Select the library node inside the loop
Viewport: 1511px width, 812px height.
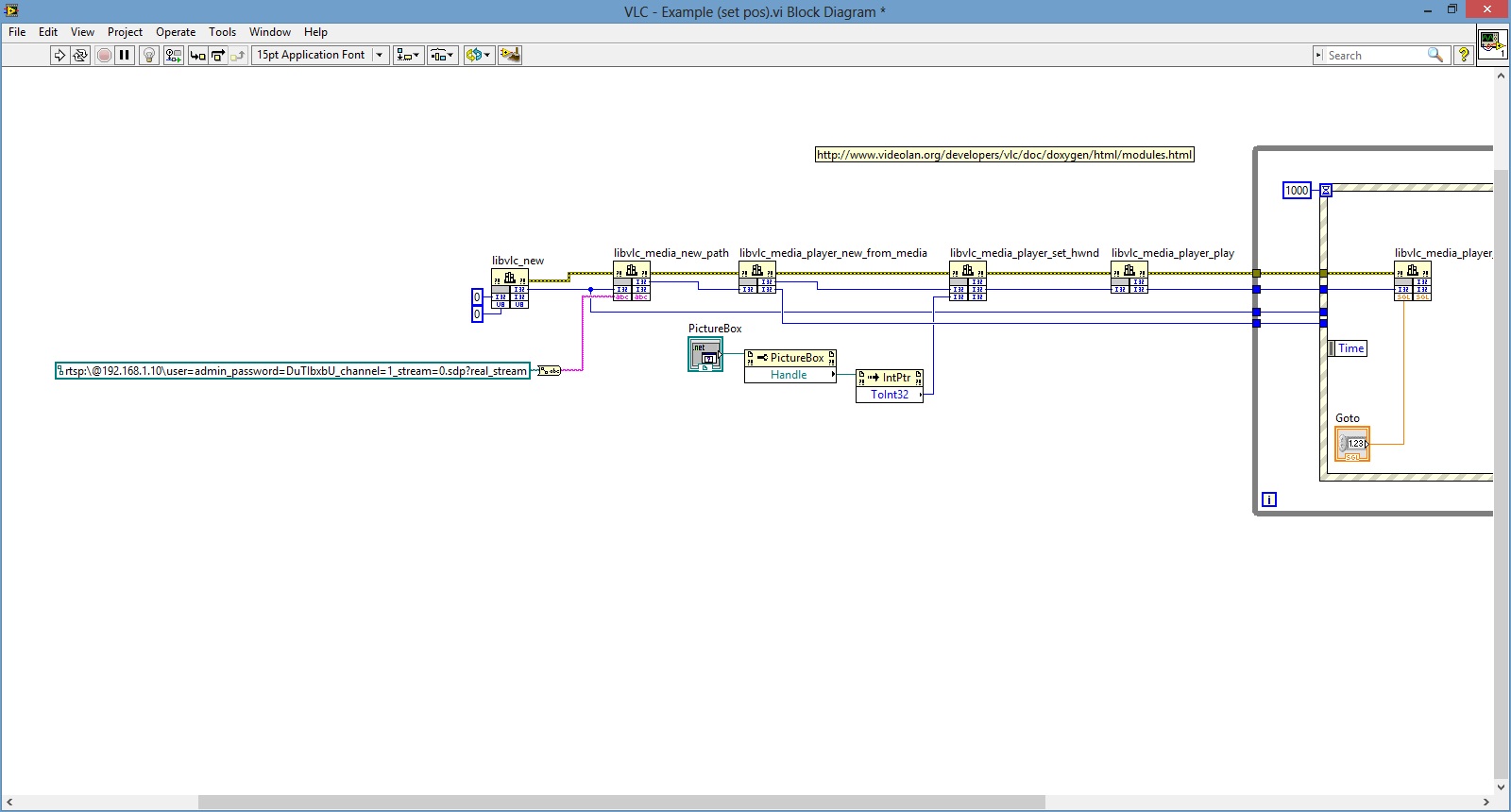pos(1413,281)
